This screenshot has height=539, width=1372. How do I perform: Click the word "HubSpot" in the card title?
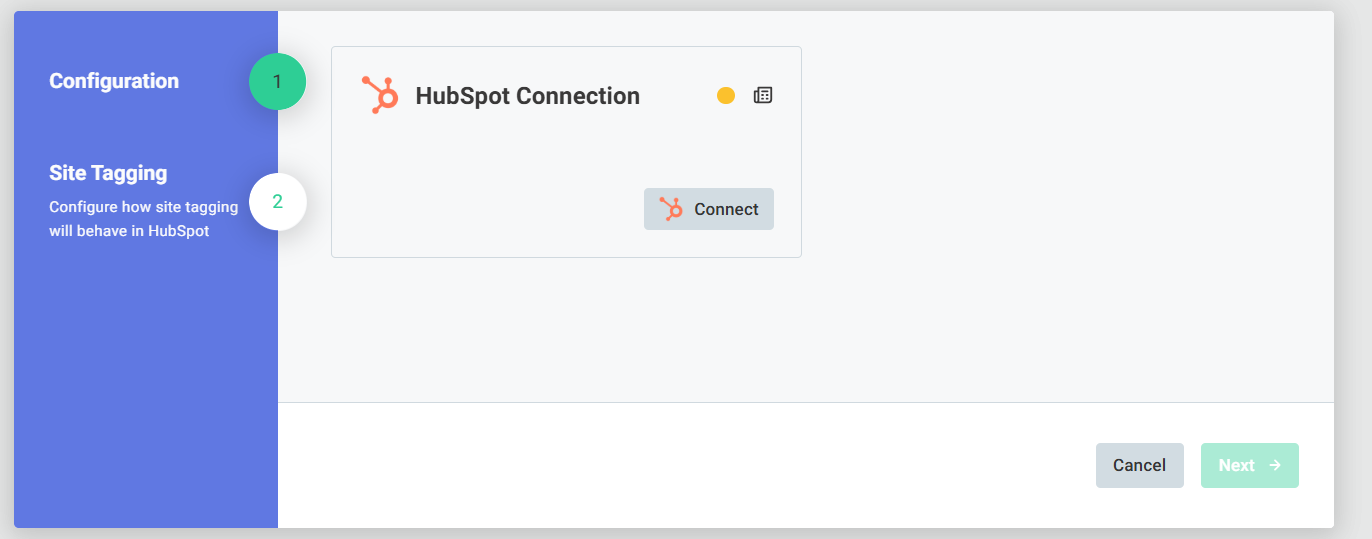[x=461, y=96]
